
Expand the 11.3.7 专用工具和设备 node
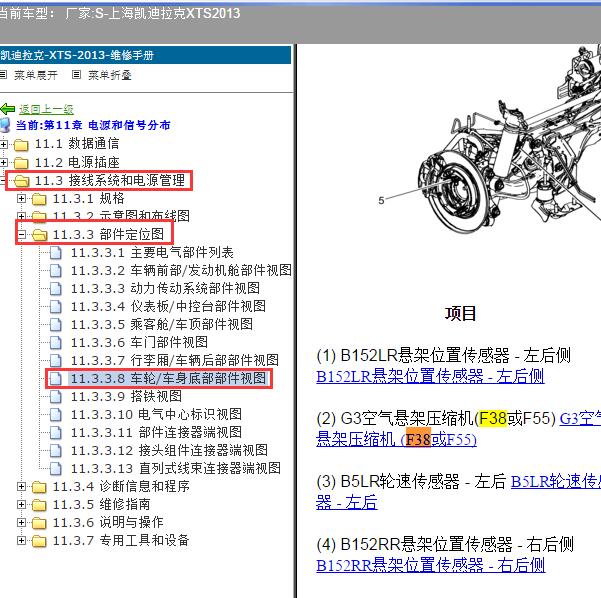pos(21,540)
